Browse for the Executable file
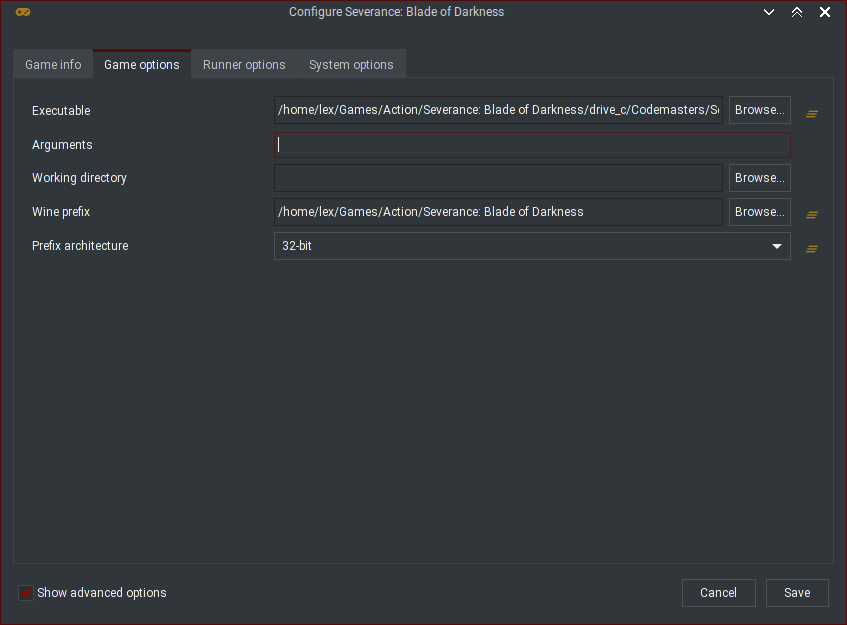 click(759, 110)
